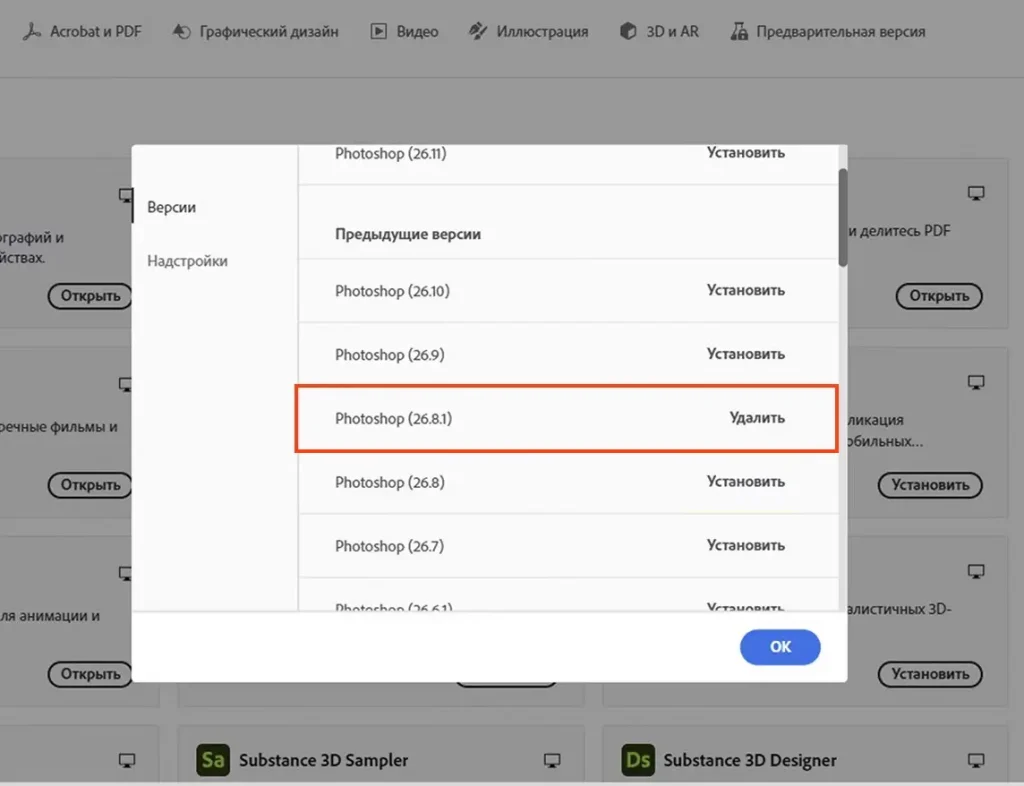
Task: Choose Установить next to Photoshop (26.8)
Action: (745, 482)
